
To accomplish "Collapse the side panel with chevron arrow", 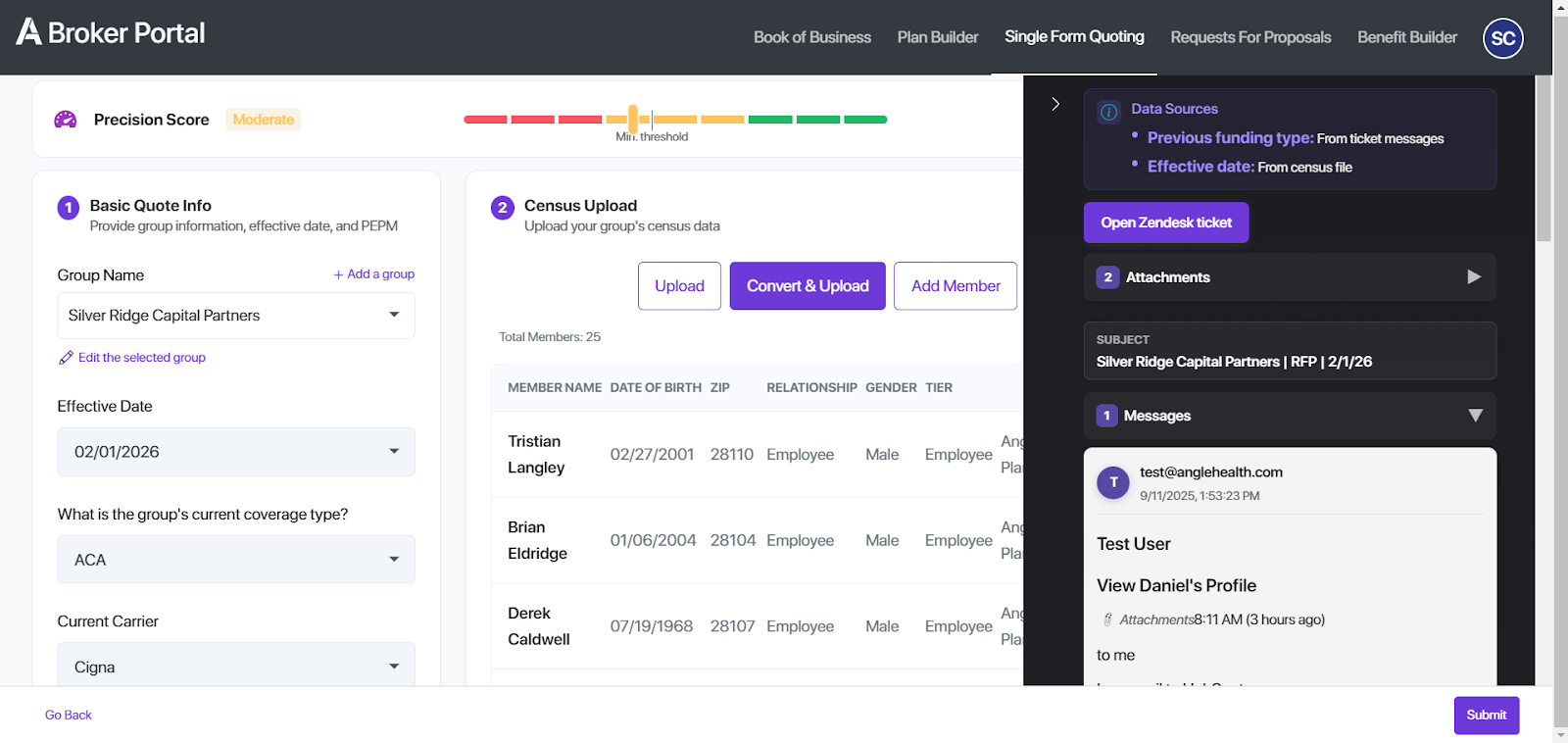I will (x=1055, y=104).
